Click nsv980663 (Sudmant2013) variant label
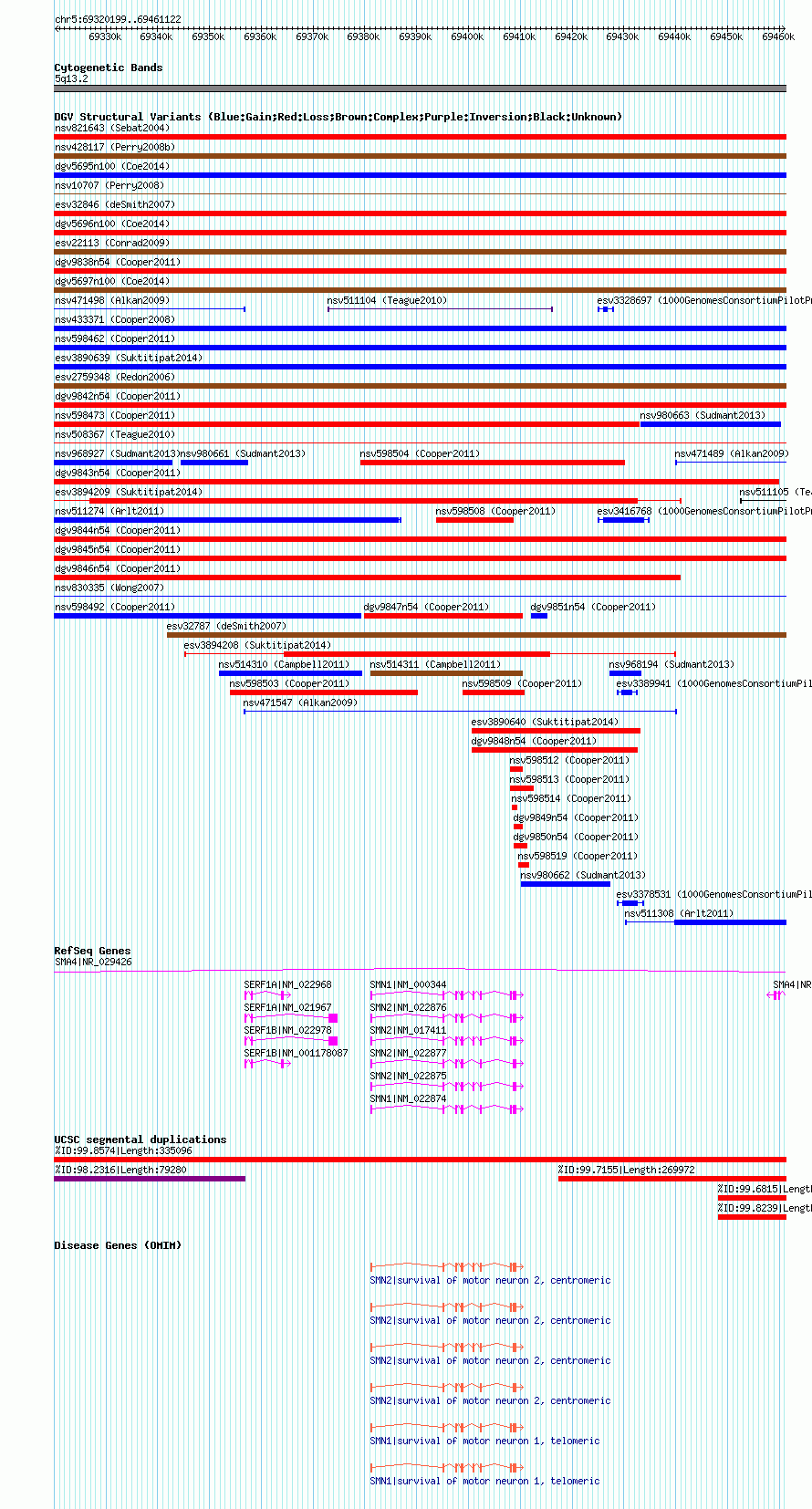Image resolution: width=812 pixels, height=1509 pixels. tap(703, 415)
